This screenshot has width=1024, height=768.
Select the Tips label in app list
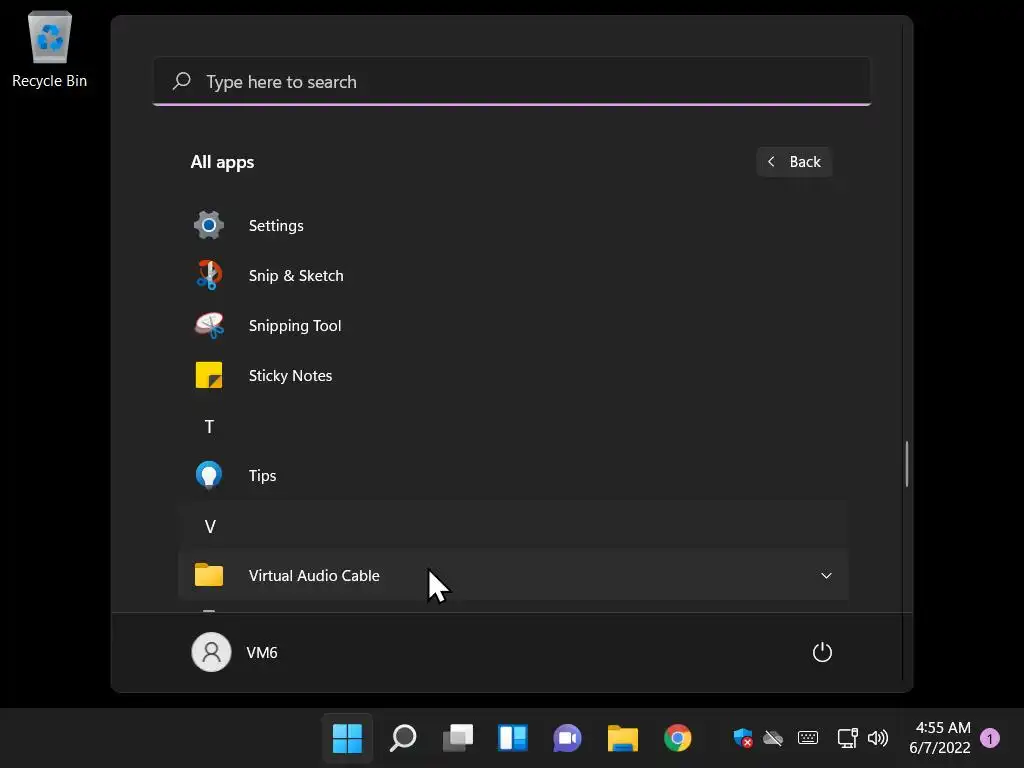coord(263,475)
